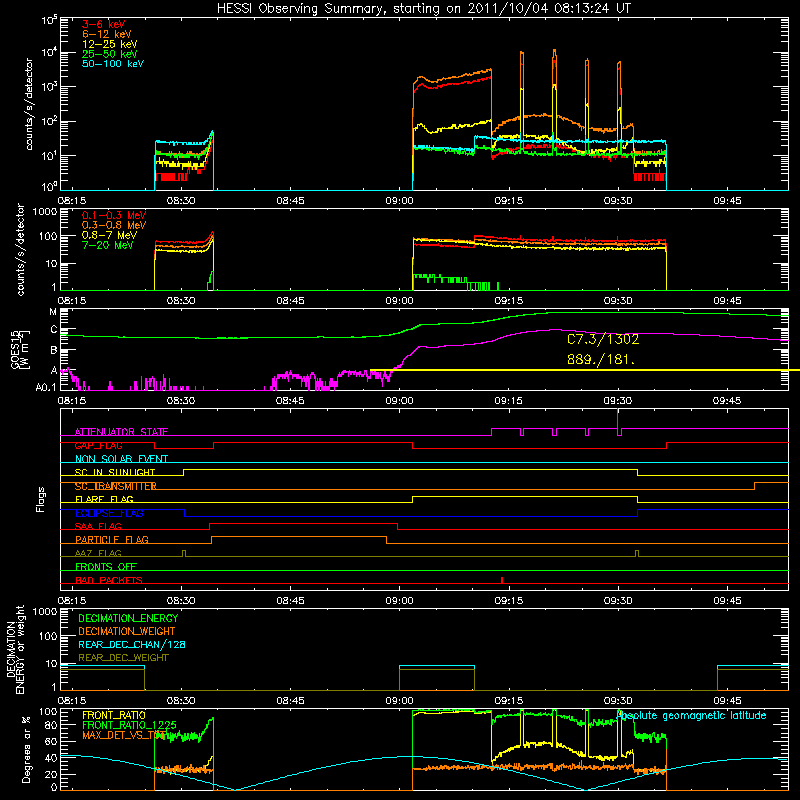Image resolution: width=800 pixels, height=800 pixels.
Task: Click the 09:45 tick label under GOES panel
Action: coord(727,401)
